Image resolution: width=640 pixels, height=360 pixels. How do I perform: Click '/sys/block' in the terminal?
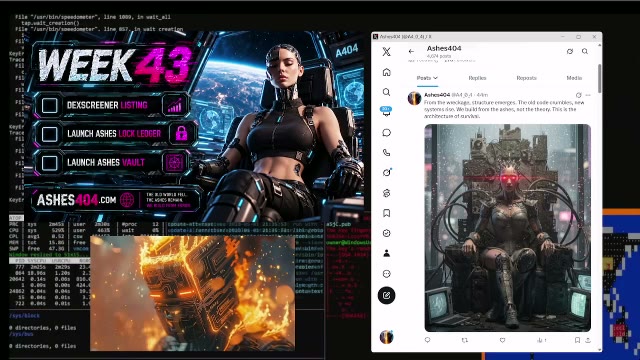tap(25, 316)
